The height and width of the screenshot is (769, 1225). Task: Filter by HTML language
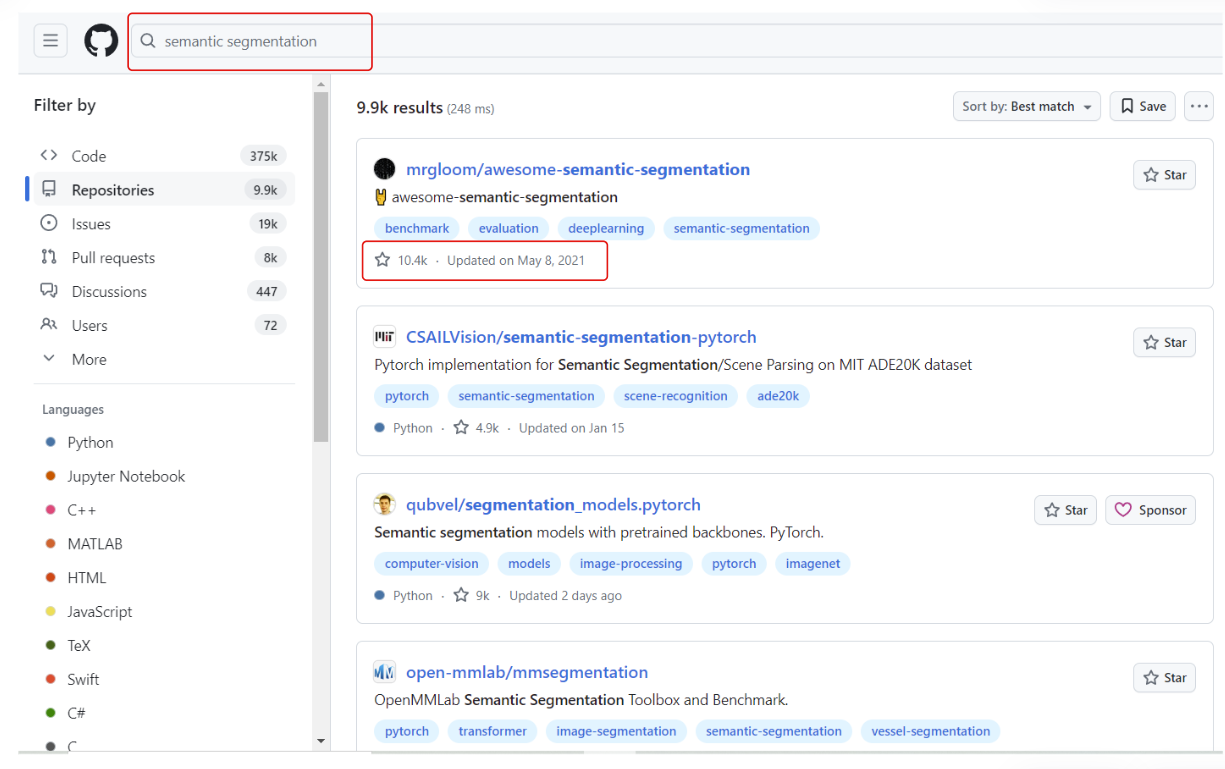76,578
